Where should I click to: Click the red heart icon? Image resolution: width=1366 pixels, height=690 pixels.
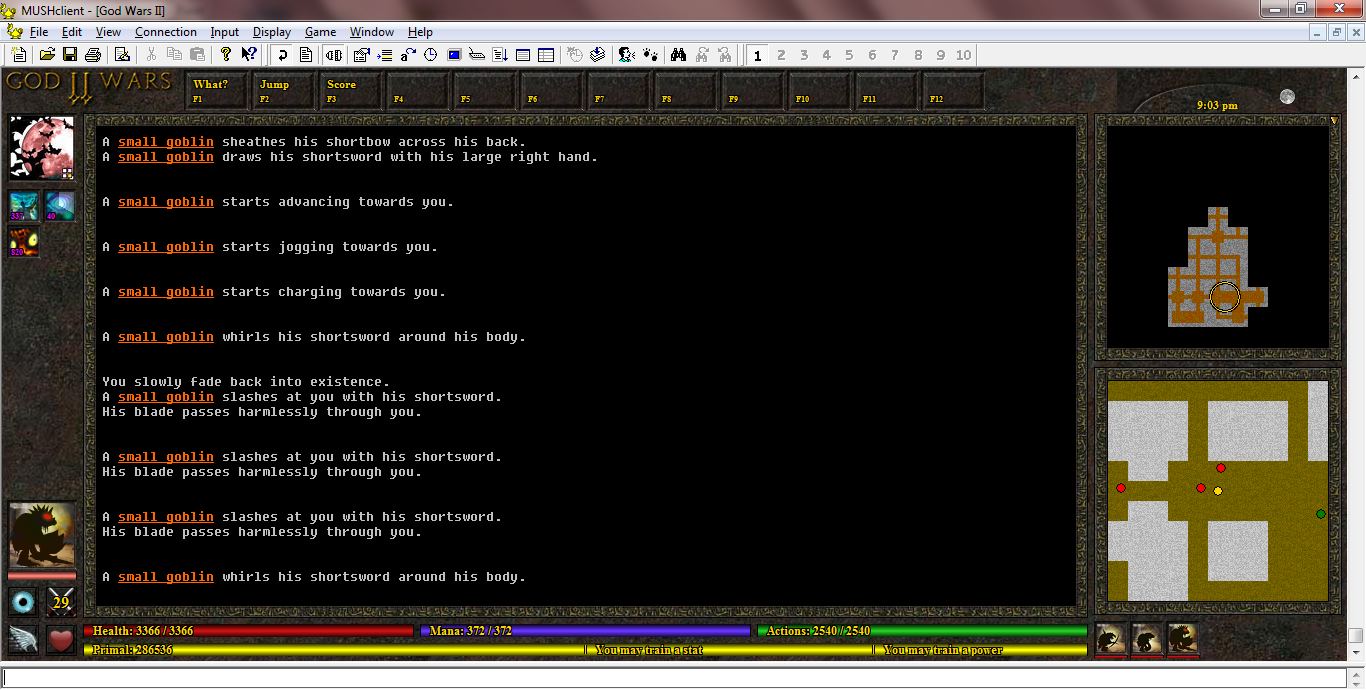click(x=62, y=639)
